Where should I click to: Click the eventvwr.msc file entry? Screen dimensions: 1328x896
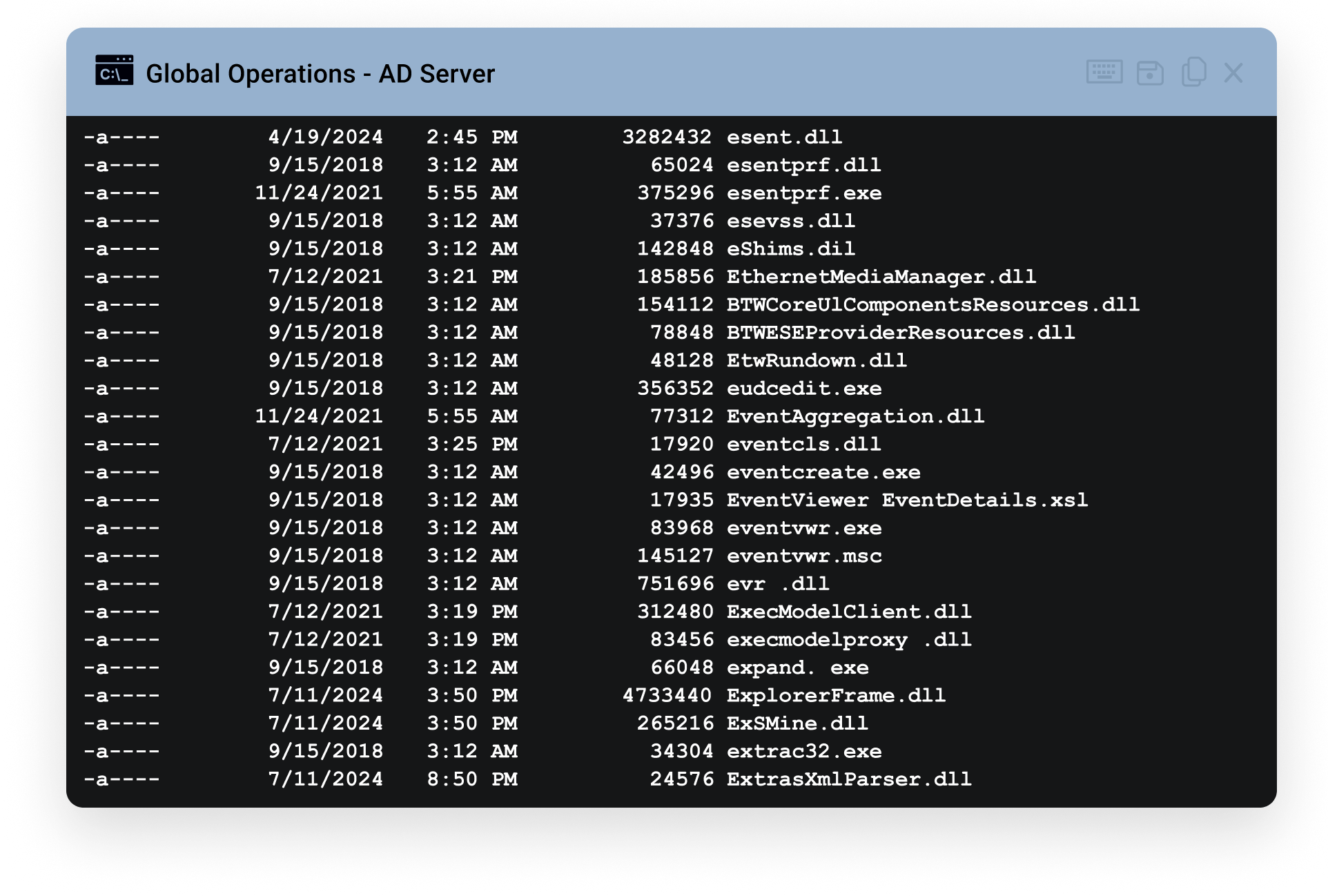pyautogui.click(x=803, y=556)
